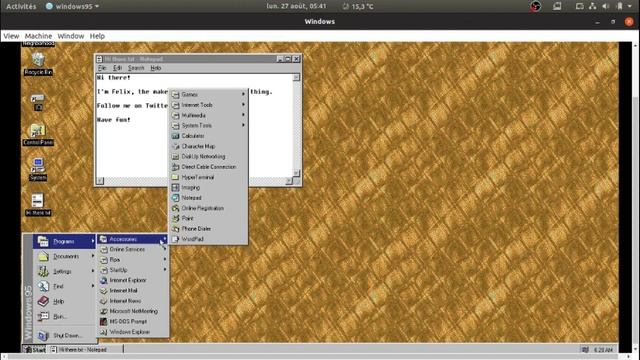Open the System desktop shortcut icon
Image resolution: width=640 pixels, height=360 pixels.
click(38, 169)
